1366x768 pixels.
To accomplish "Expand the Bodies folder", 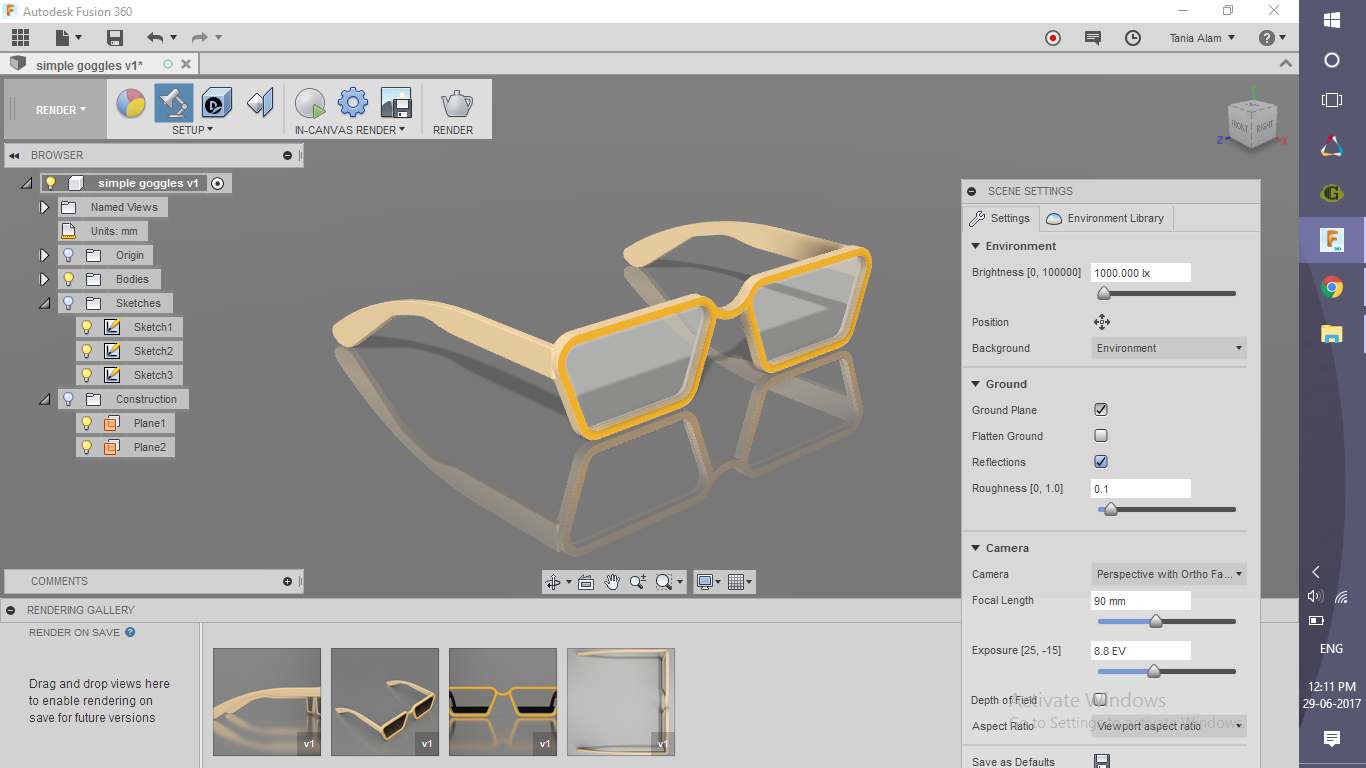I will [44, 279].
